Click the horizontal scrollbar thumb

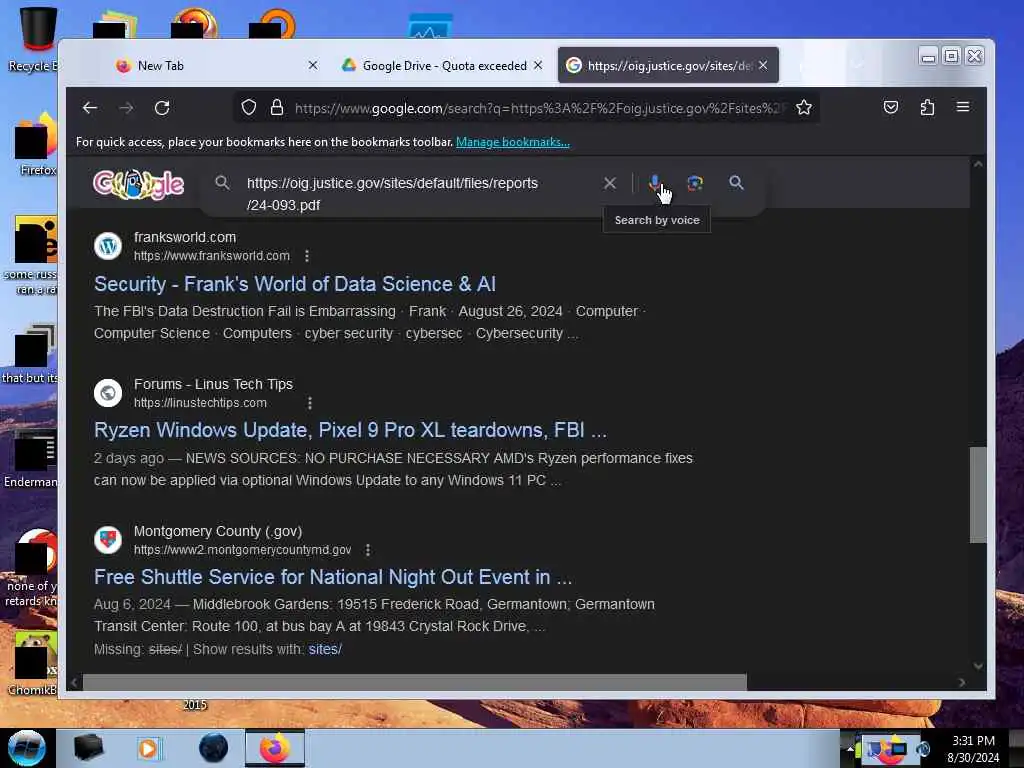coord(415,682)
